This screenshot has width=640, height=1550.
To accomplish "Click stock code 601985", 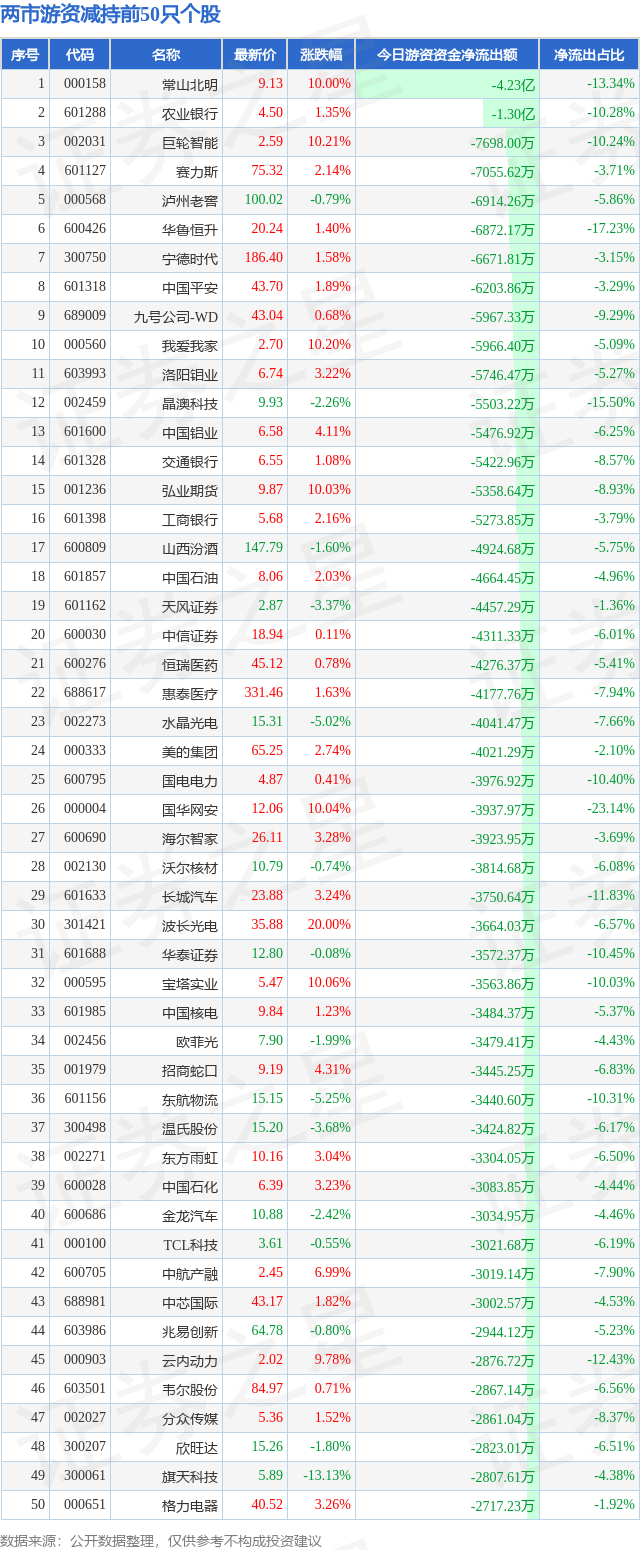I will coord(85,1012).
